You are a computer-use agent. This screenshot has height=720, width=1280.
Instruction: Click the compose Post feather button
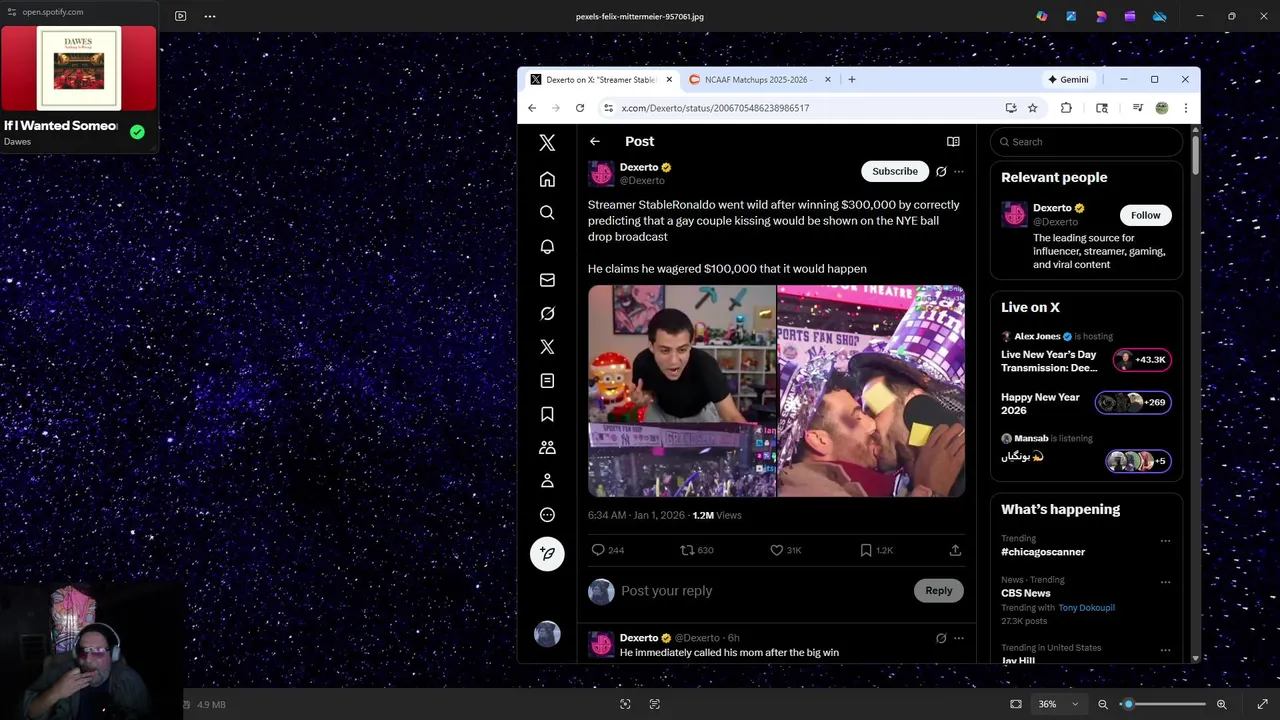tap(547, 553)
